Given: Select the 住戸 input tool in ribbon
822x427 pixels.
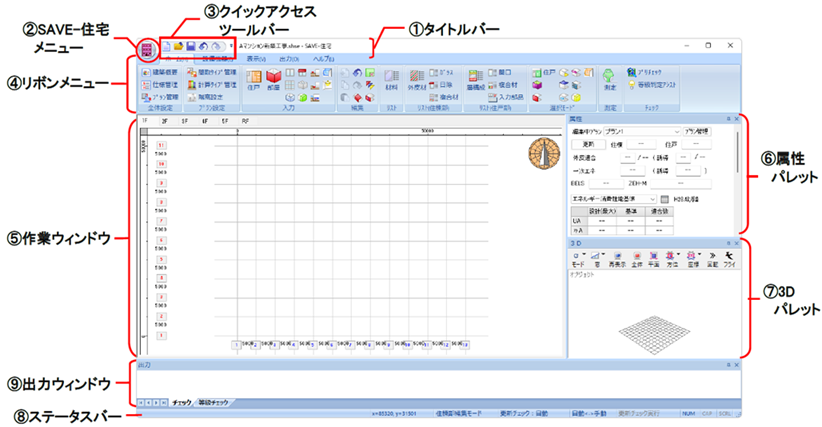Looking at the screenshot, I should point(253,83).
